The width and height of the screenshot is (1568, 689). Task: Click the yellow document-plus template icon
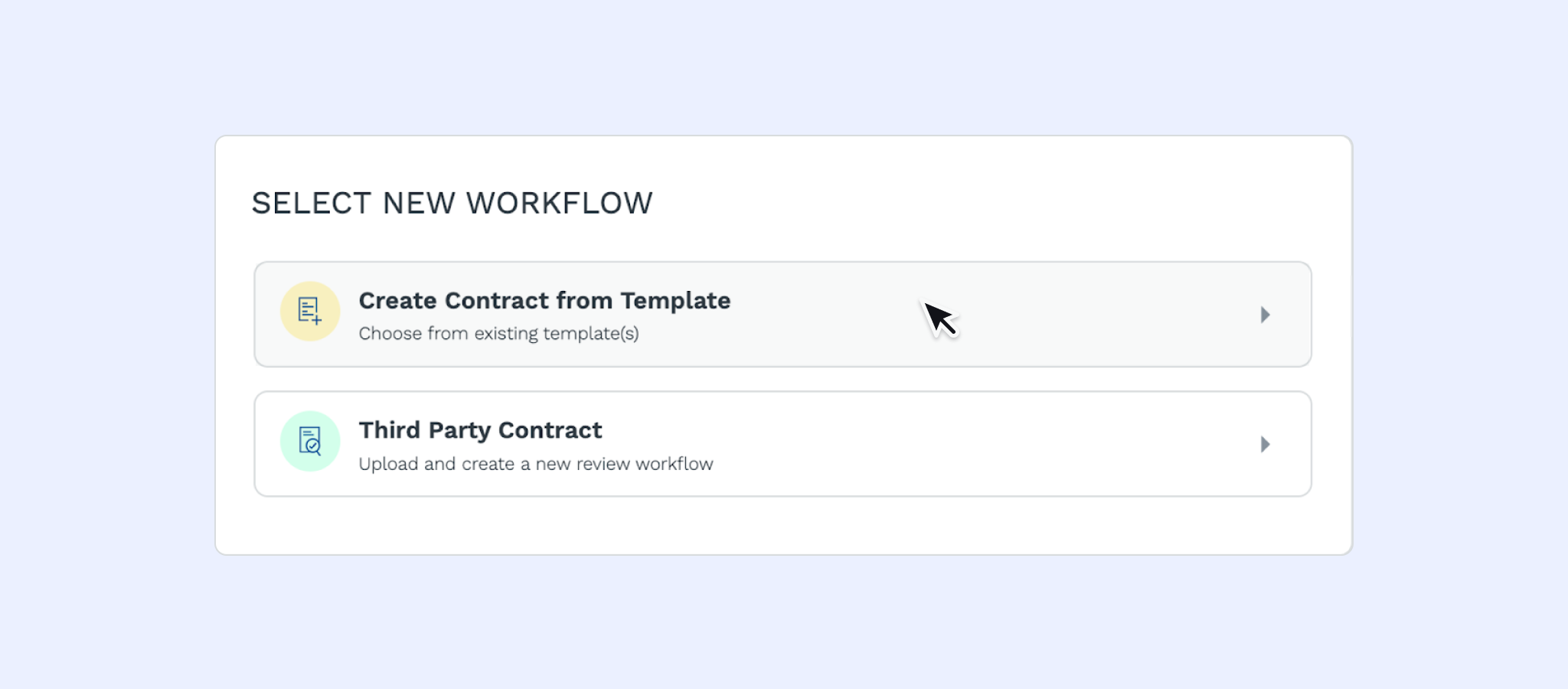pos(309,311)
